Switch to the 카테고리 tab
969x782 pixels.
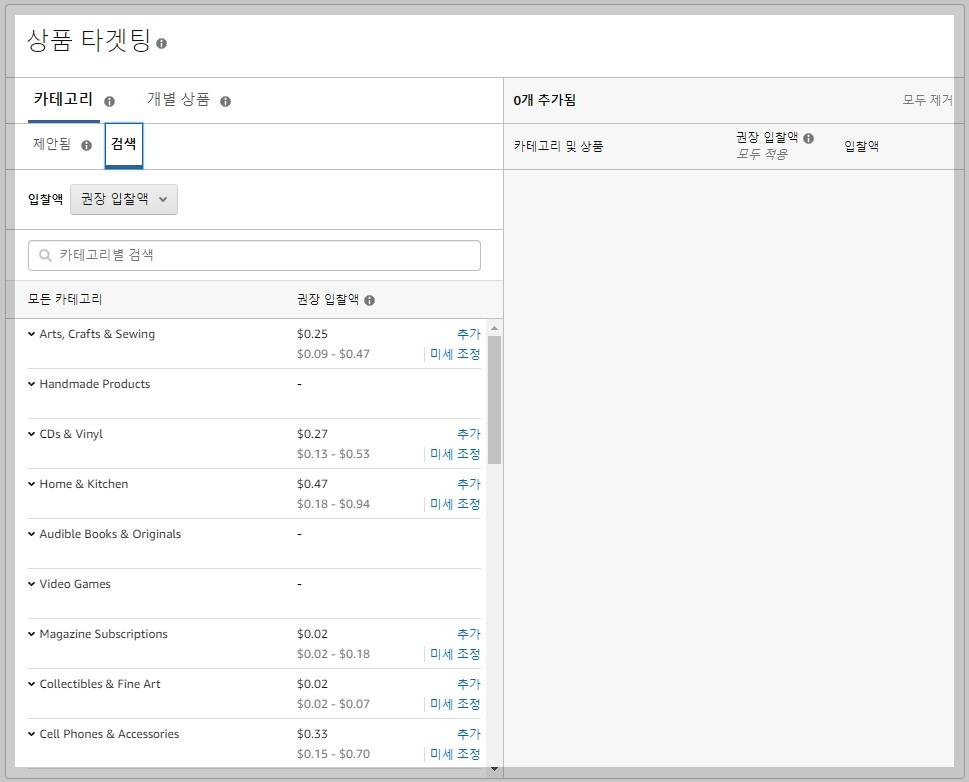click(63, 99)
